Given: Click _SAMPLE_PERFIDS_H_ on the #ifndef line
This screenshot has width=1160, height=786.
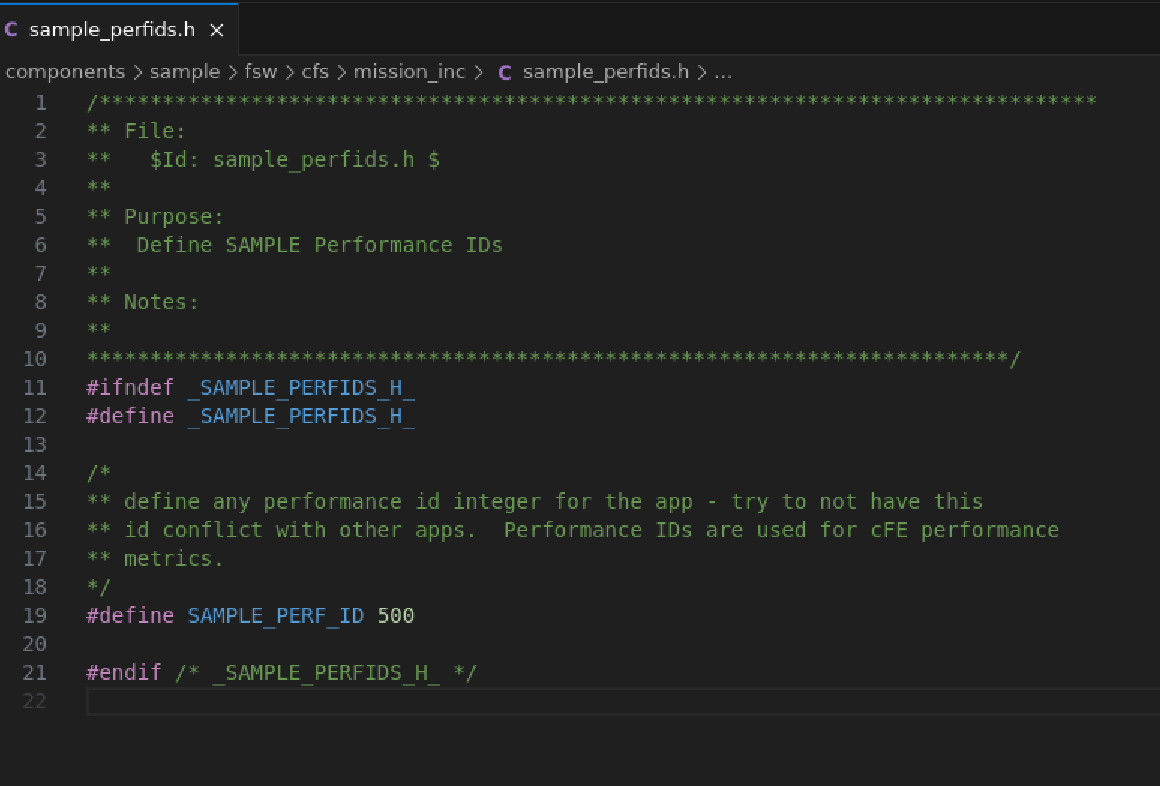Looking at the screenshot, I should [x=301, y=387].
